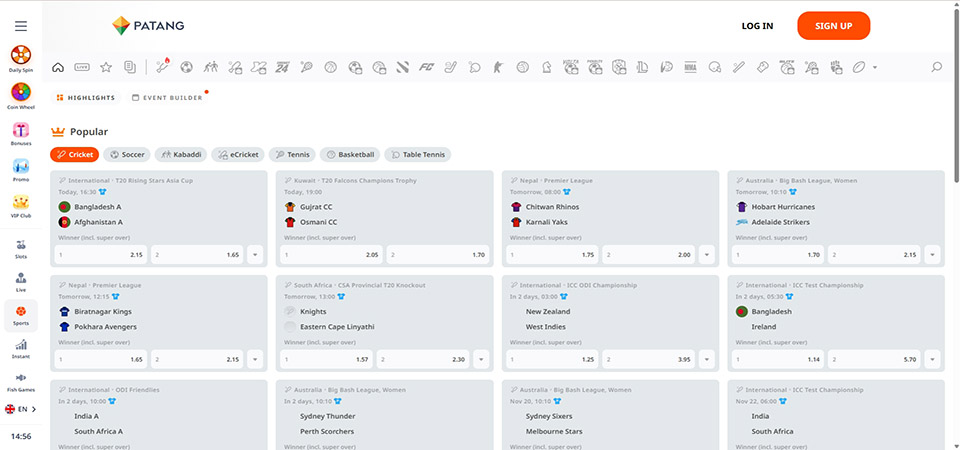Image resolution: width=960 pixels, height=450 pixels.
Task: Go to Slots in the sidebar
Action: [21, 249]
